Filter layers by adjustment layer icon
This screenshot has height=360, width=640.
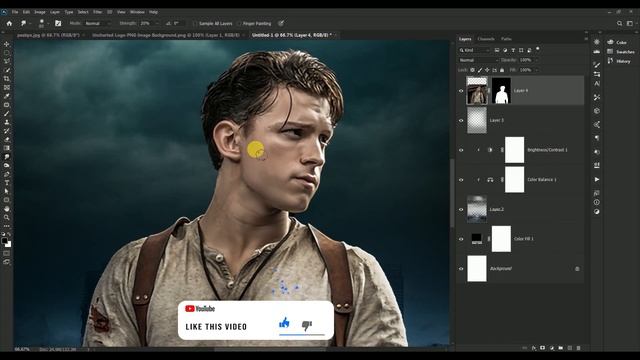[x=505, y=50]
